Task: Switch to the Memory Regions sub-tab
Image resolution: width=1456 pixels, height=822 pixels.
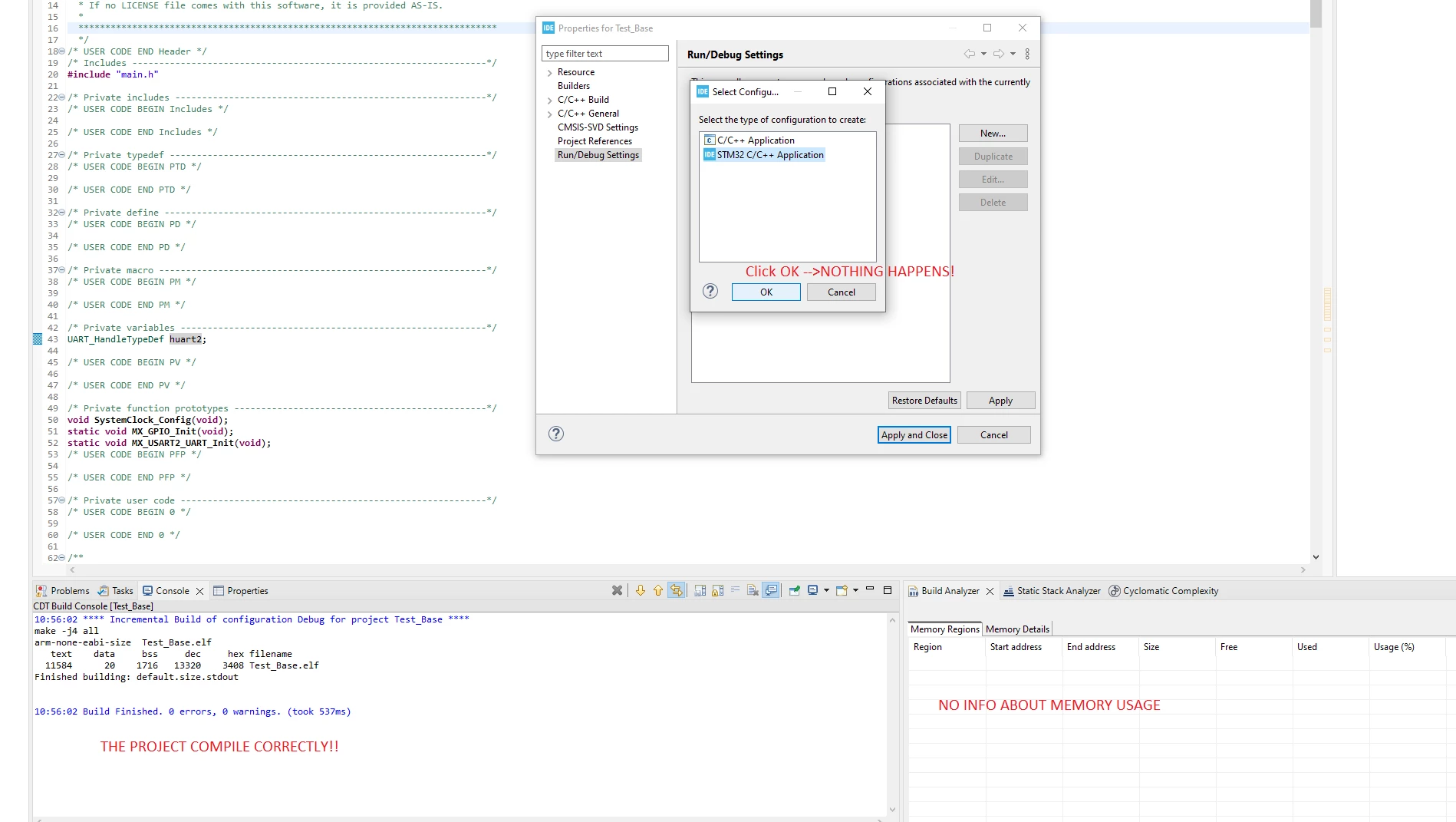Action: pos(944,629)
